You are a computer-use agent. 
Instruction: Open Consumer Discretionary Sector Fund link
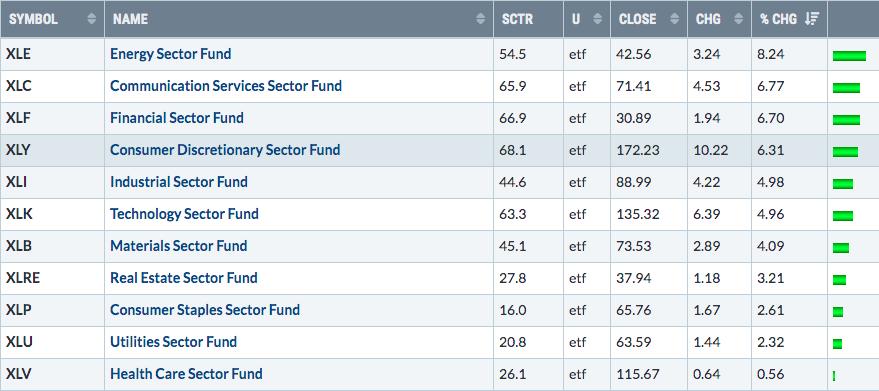tap(225, 150)
